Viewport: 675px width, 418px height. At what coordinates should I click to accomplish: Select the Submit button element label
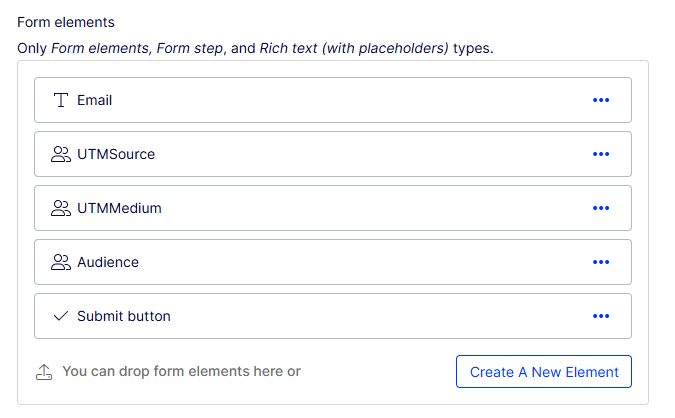(x=124, y=316)
